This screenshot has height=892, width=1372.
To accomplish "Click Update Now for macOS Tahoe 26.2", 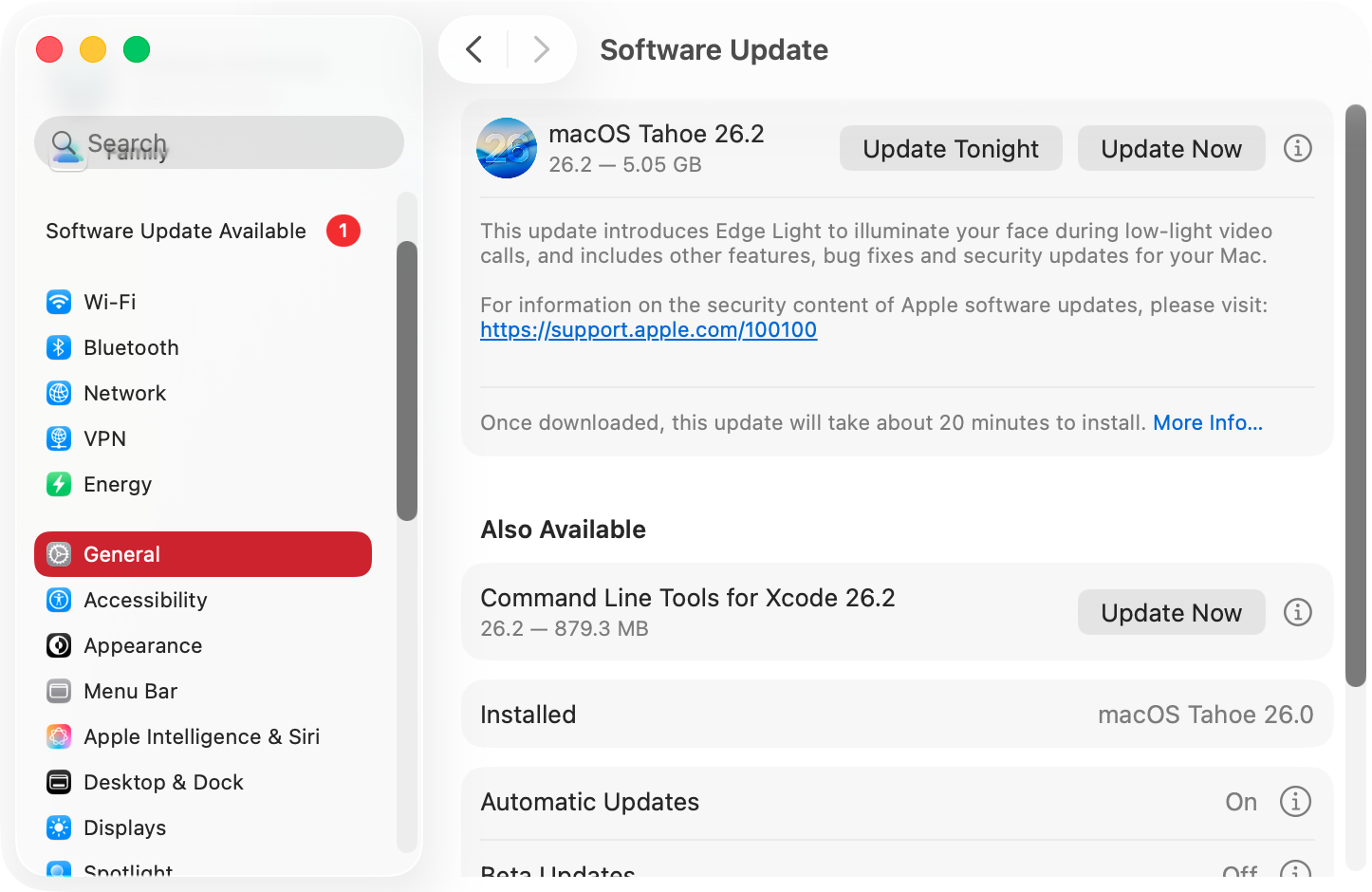I will 1171,148.
